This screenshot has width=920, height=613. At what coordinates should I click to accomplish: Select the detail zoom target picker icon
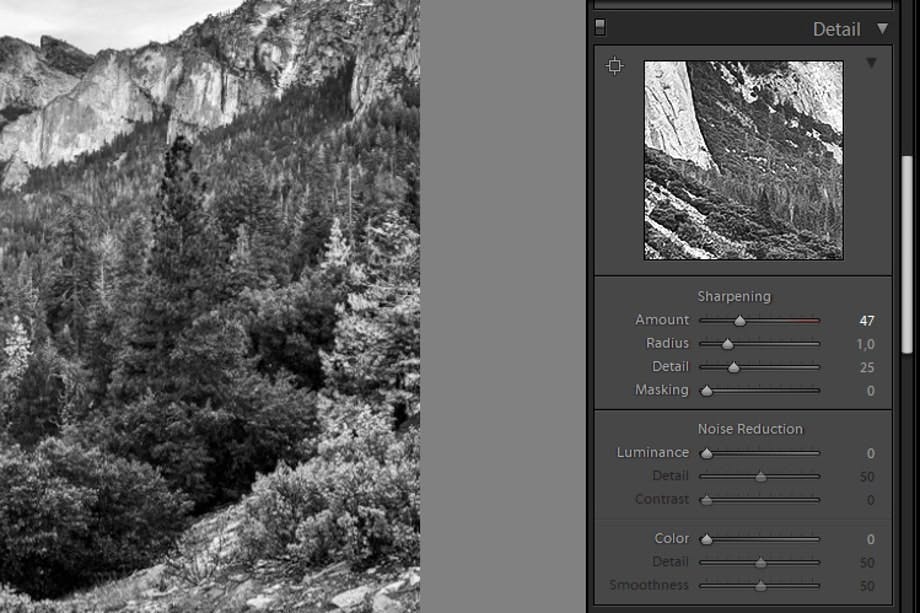click(614, 66)
